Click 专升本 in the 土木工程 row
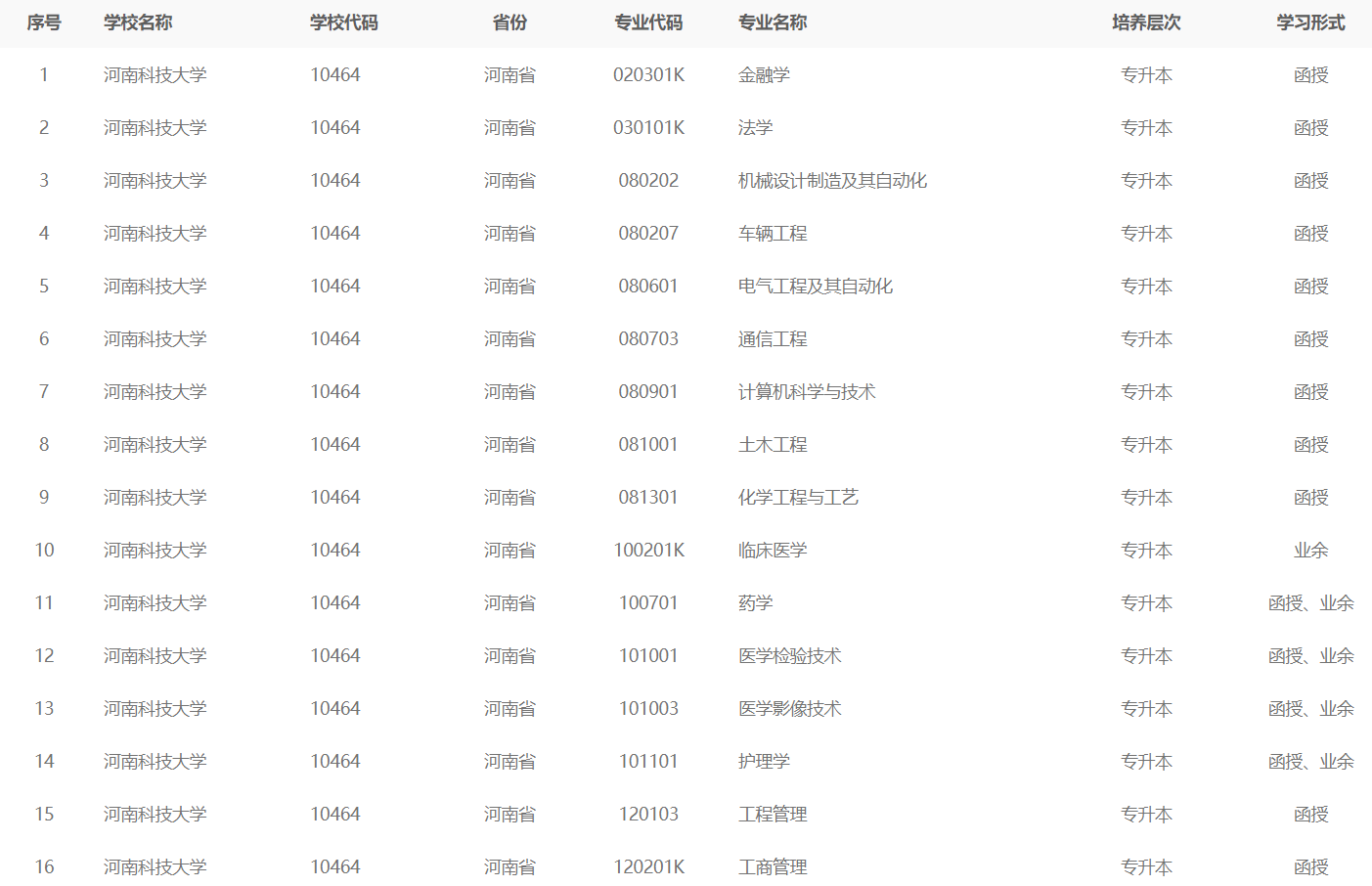This screenshot has width=1372, height=886. 1146,445
